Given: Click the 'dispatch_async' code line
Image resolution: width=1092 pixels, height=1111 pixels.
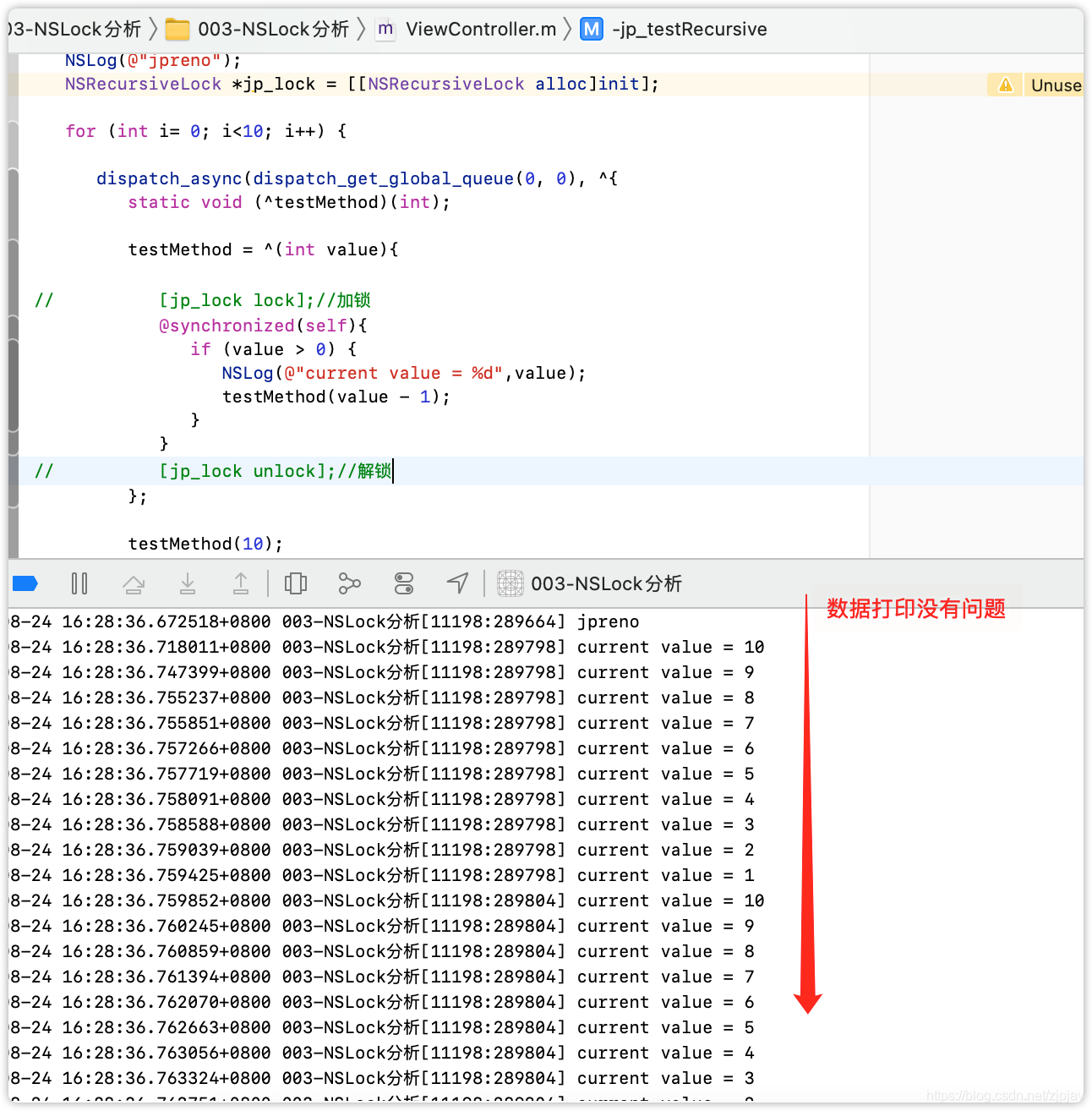Looking at the screenshot, I should (357, 178).
